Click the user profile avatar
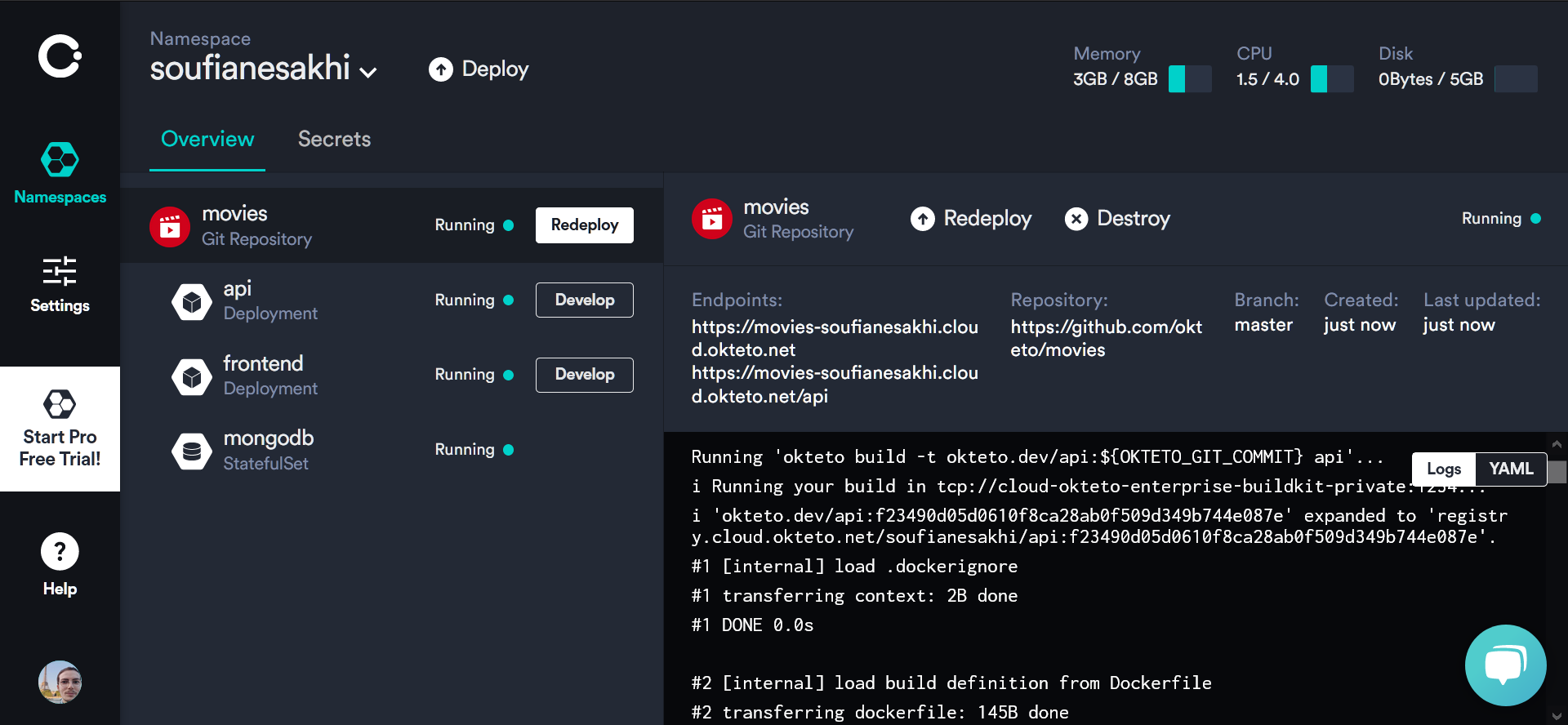 click(60, 682)
